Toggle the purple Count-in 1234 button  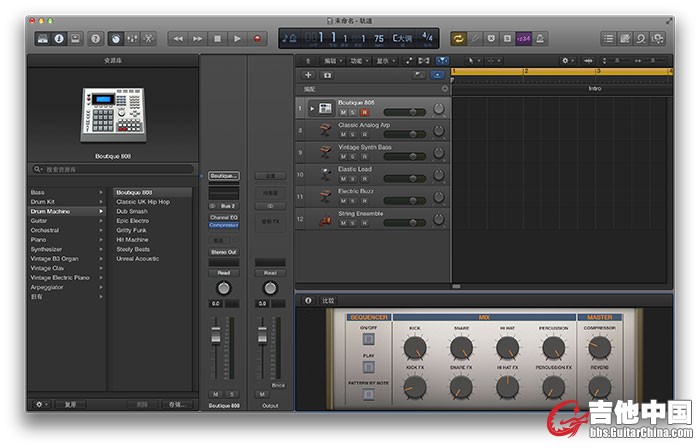[523, 39]
